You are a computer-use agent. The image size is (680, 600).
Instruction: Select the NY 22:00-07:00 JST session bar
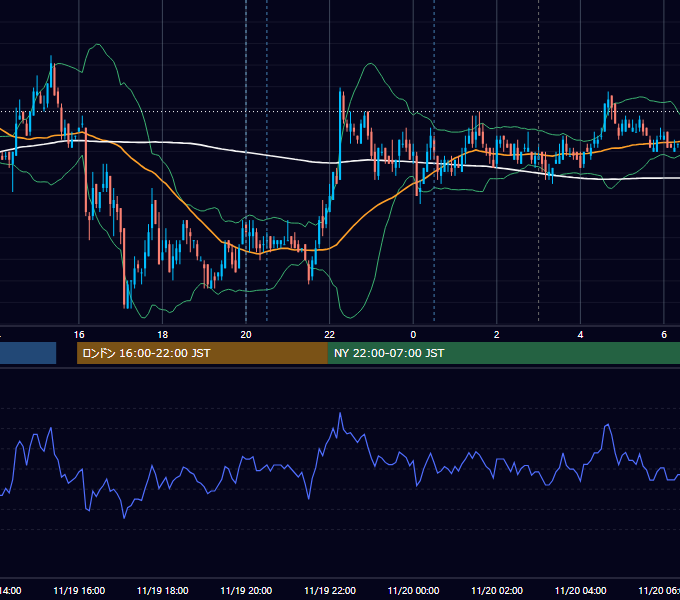click(x=504, y=353)
